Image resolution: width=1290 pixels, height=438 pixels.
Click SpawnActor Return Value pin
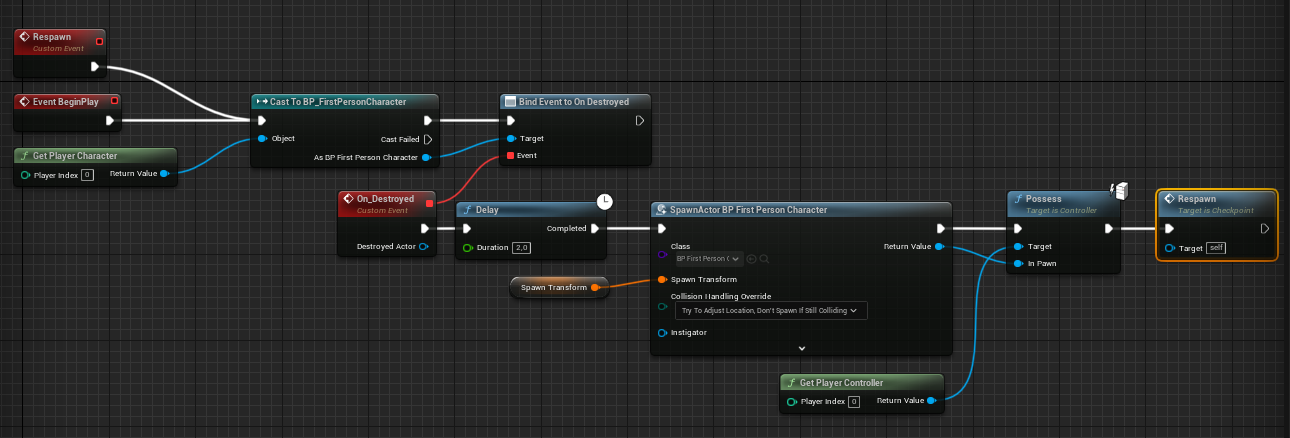pyautogui.click(x=939, y=246)
